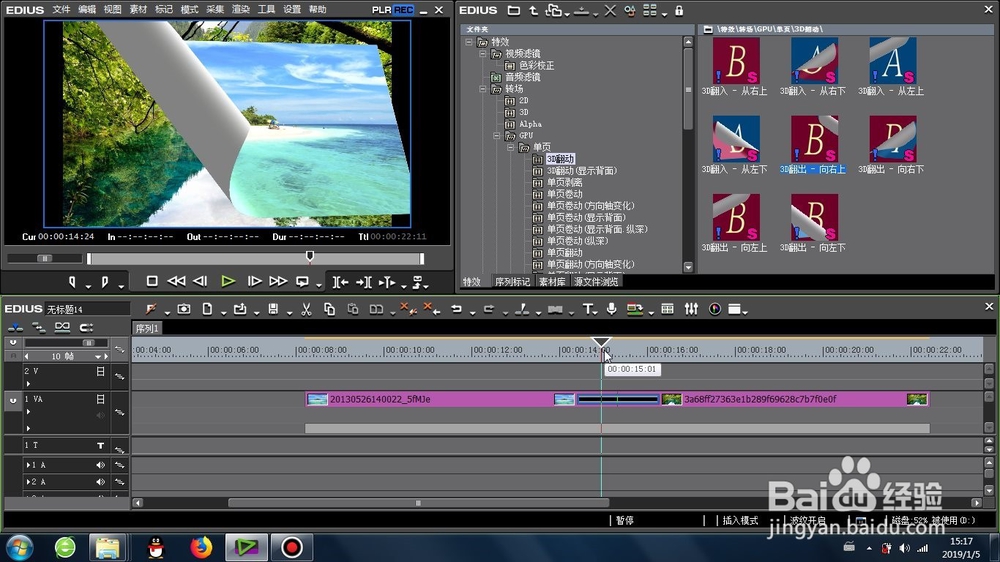The width and height of the screenshot is (1000, 562).
Task: Click the New sequence icon
Action: tap(207, 309)
